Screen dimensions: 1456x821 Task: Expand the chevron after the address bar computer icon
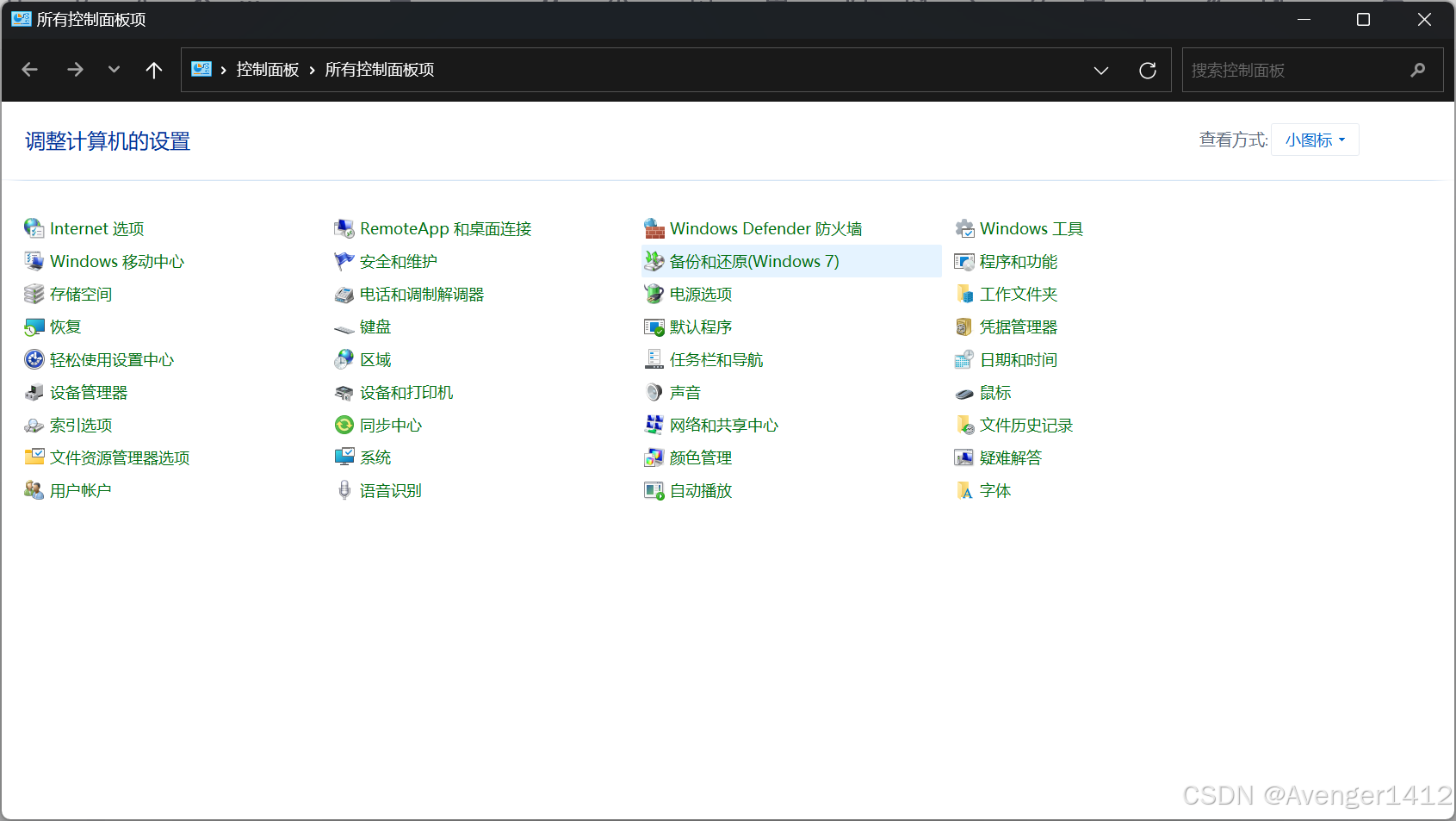[223, 70]
